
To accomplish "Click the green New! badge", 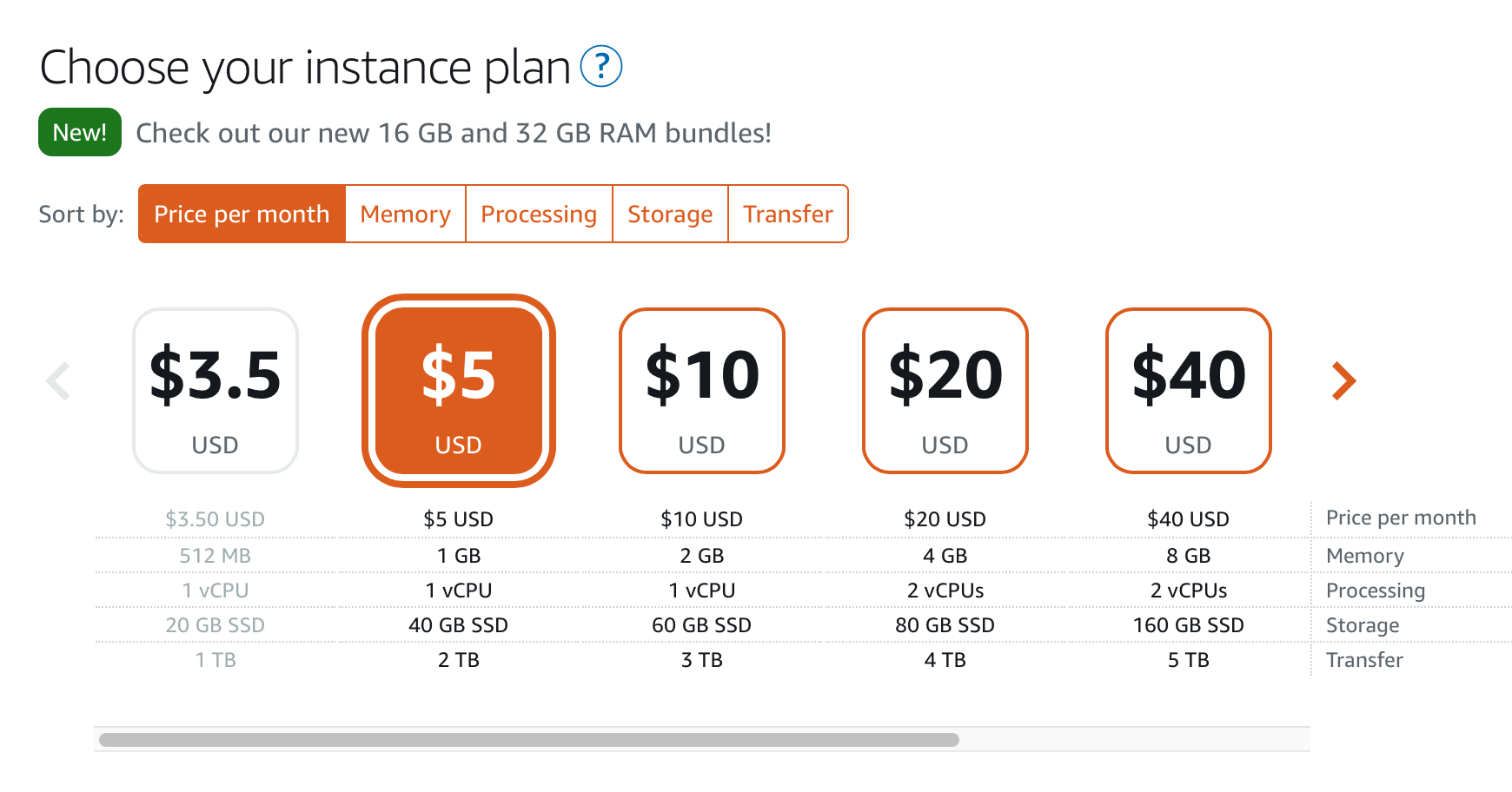I will pyautogui.click(x=80, y=132).
